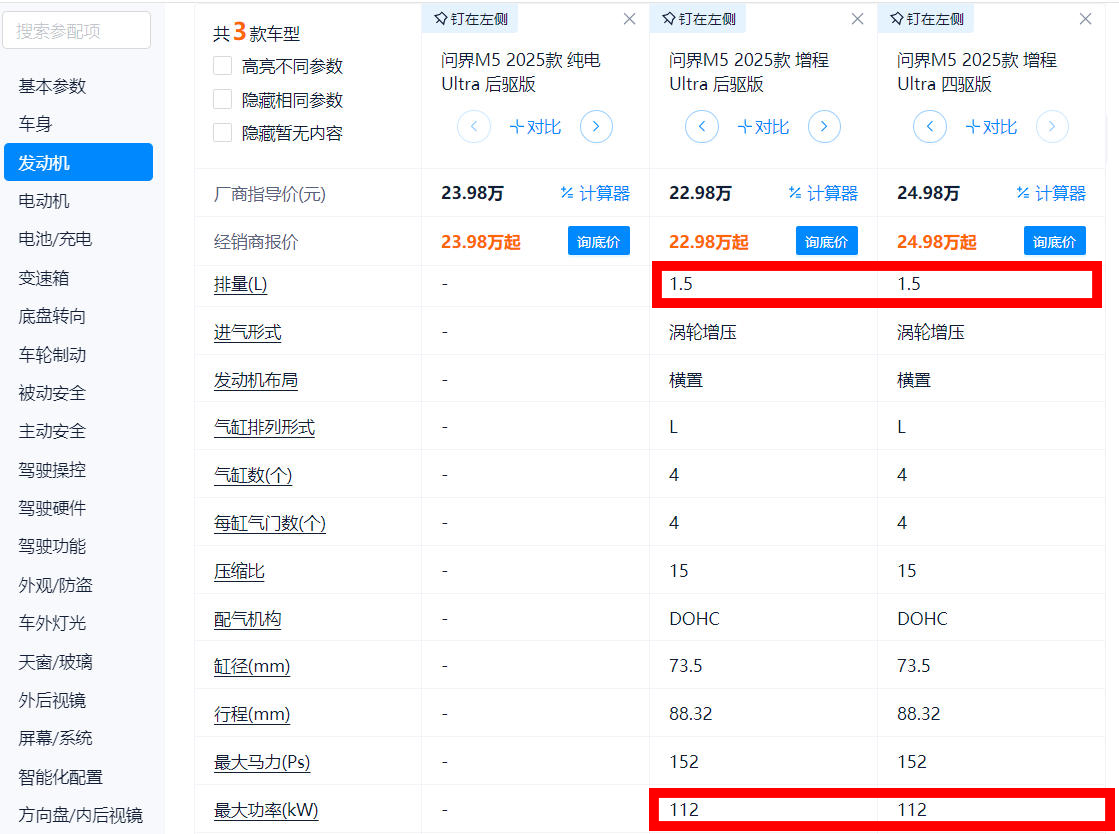Add 增程 Ultra 后驱版 to comparison
This screenshot has width=1119, height=834.
pos(763,127)
